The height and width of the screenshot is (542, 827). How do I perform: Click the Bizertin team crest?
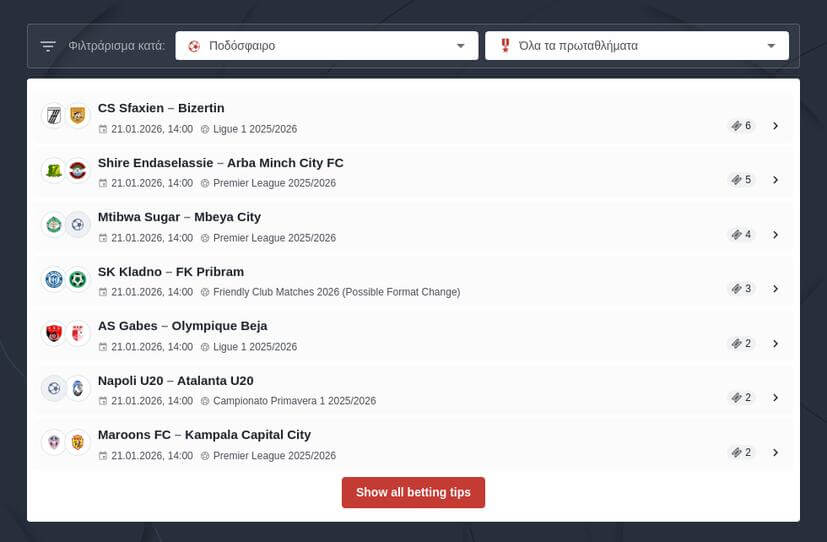[x=78, y=116]
